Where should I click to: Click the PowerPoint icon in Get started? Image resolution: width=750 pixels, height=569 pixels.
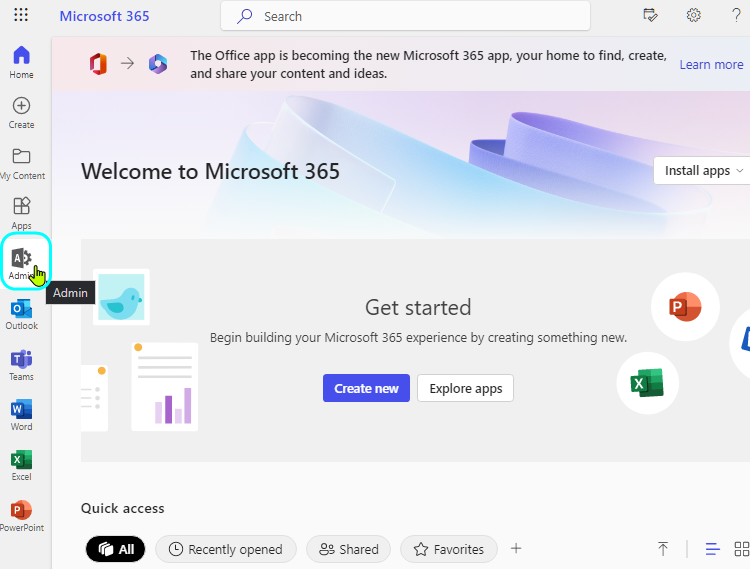(x=685, y=306)
